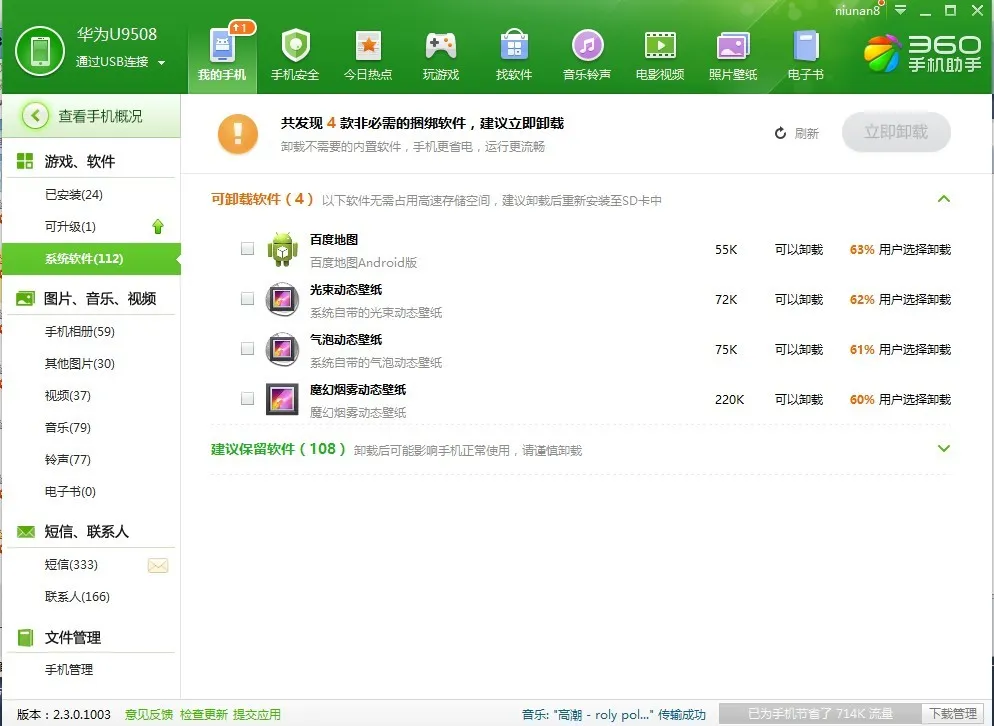The width and height of the screenshot is (994, 726).
Task: Open the 照片壁纸 picture icon
Action: pyautogui.click(x=733, y=46)
